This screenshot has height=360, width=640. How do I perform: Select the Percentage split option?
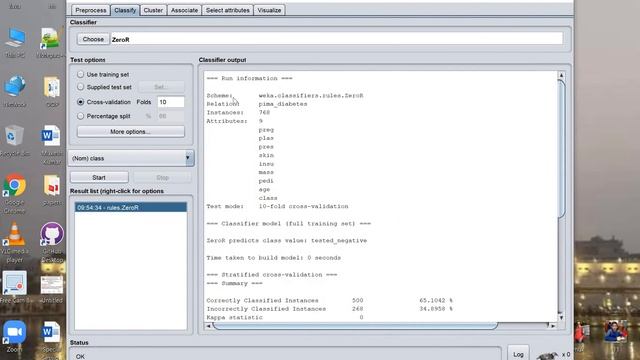80,116
